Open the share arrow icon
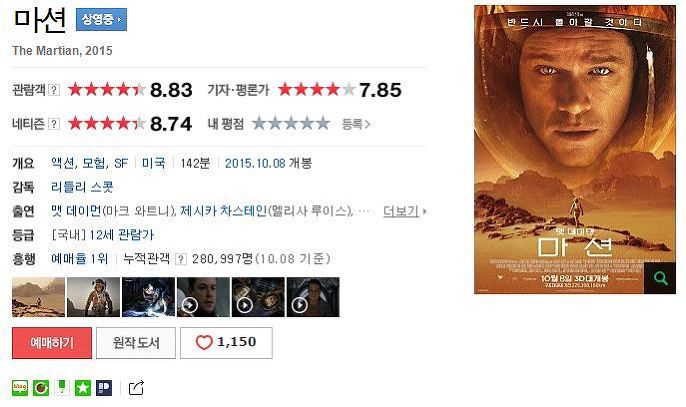 (136, 388)
